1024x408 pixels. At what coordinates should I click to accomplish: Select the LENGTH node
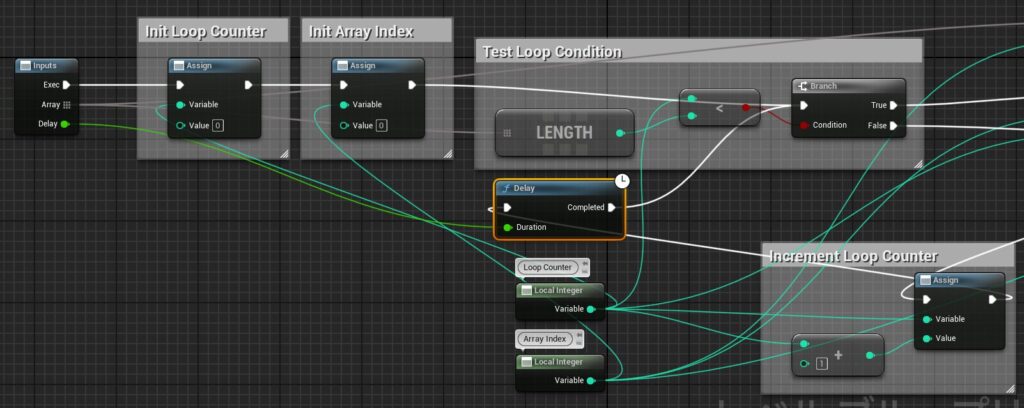coord(564,133)
